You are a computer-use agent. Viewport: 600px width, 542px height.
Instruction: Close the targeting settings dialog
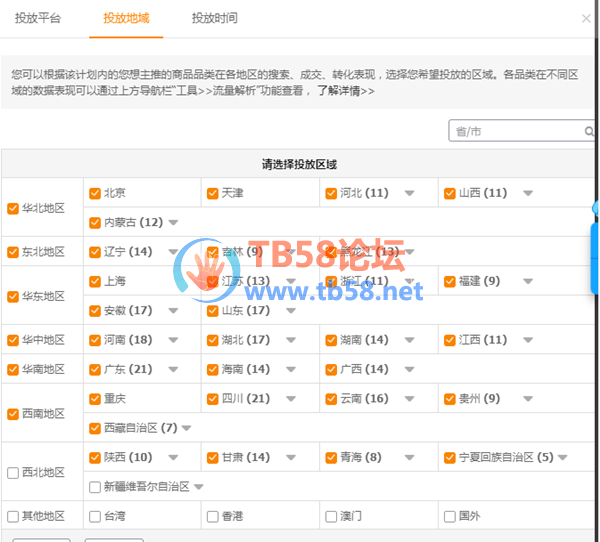(586, 18)
